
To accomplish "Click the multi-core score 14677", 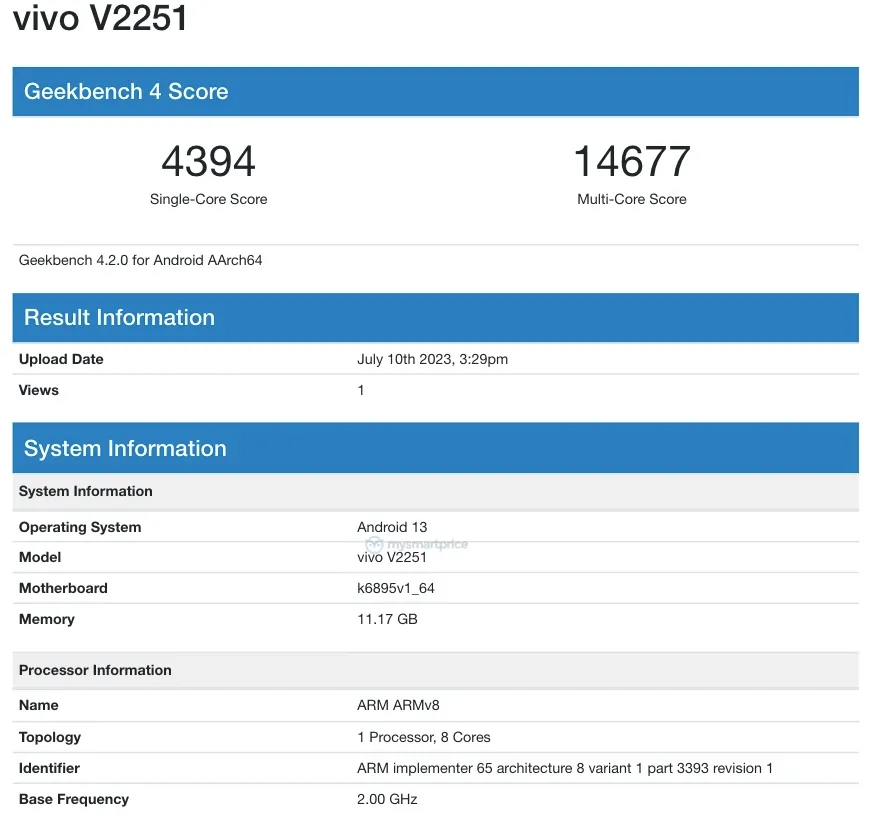I will tap(631, 162).
